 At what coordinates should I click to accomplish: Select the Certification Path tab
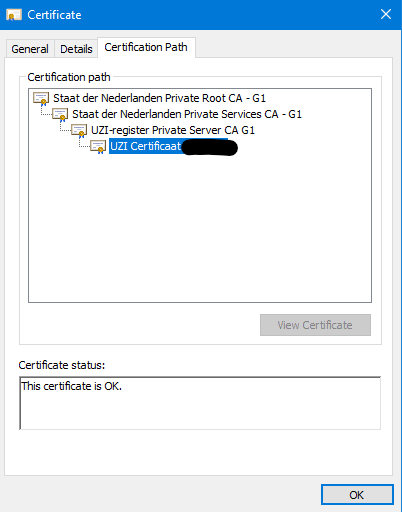(146, 47)
